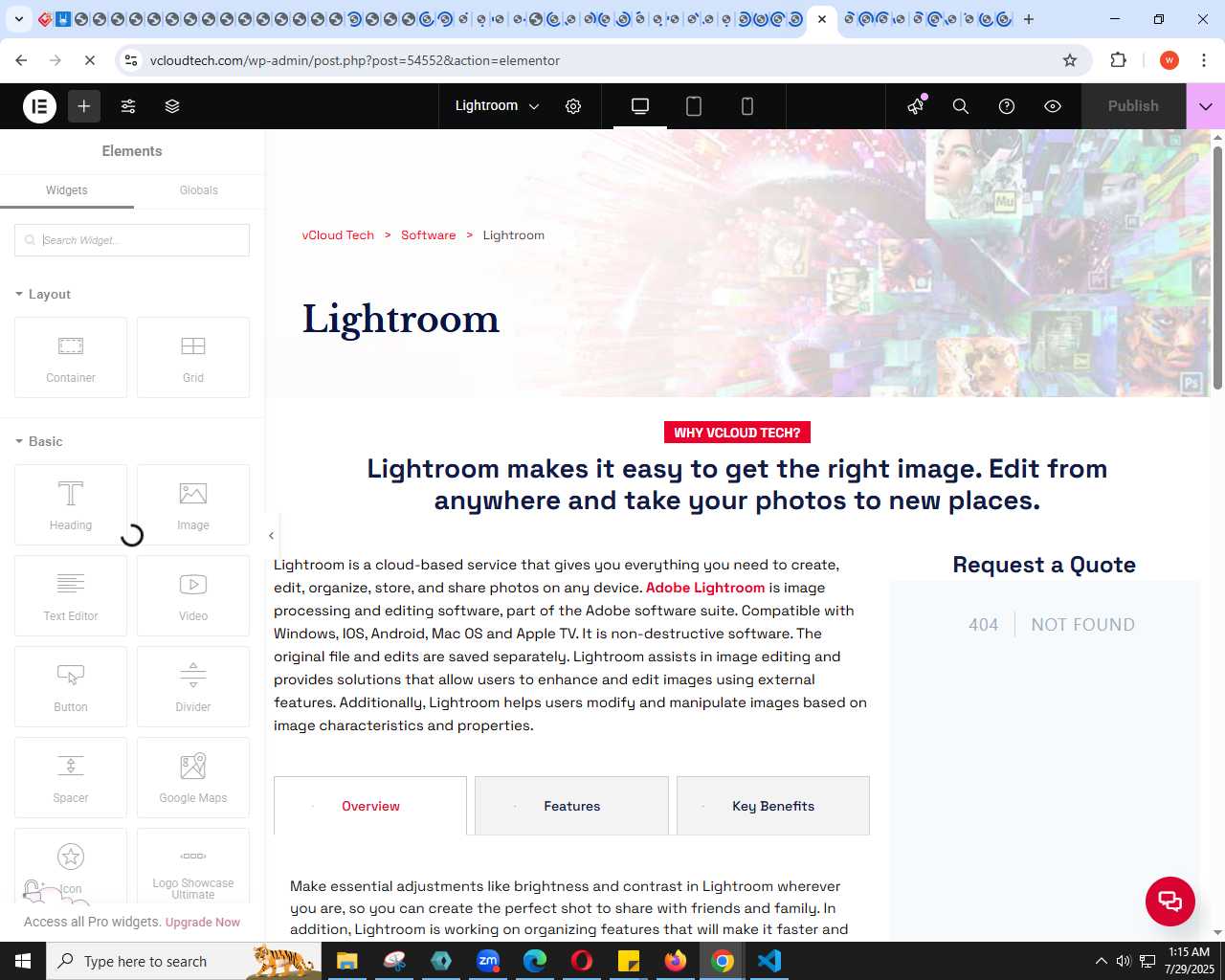Select the Heading widget
This screenshot has width=1225, height=980.
click(71, 505)
